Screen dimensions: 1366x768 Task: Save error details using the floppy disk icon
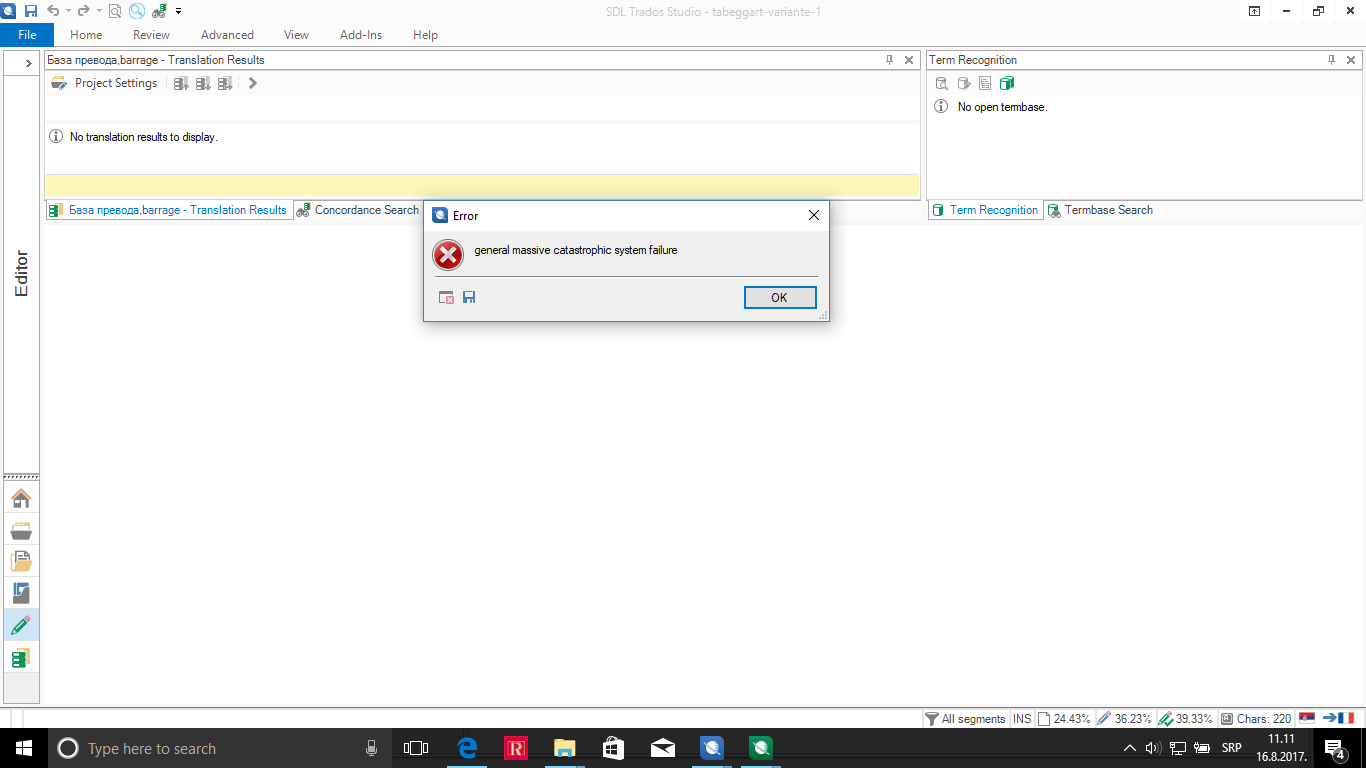[x=469, y=297]
